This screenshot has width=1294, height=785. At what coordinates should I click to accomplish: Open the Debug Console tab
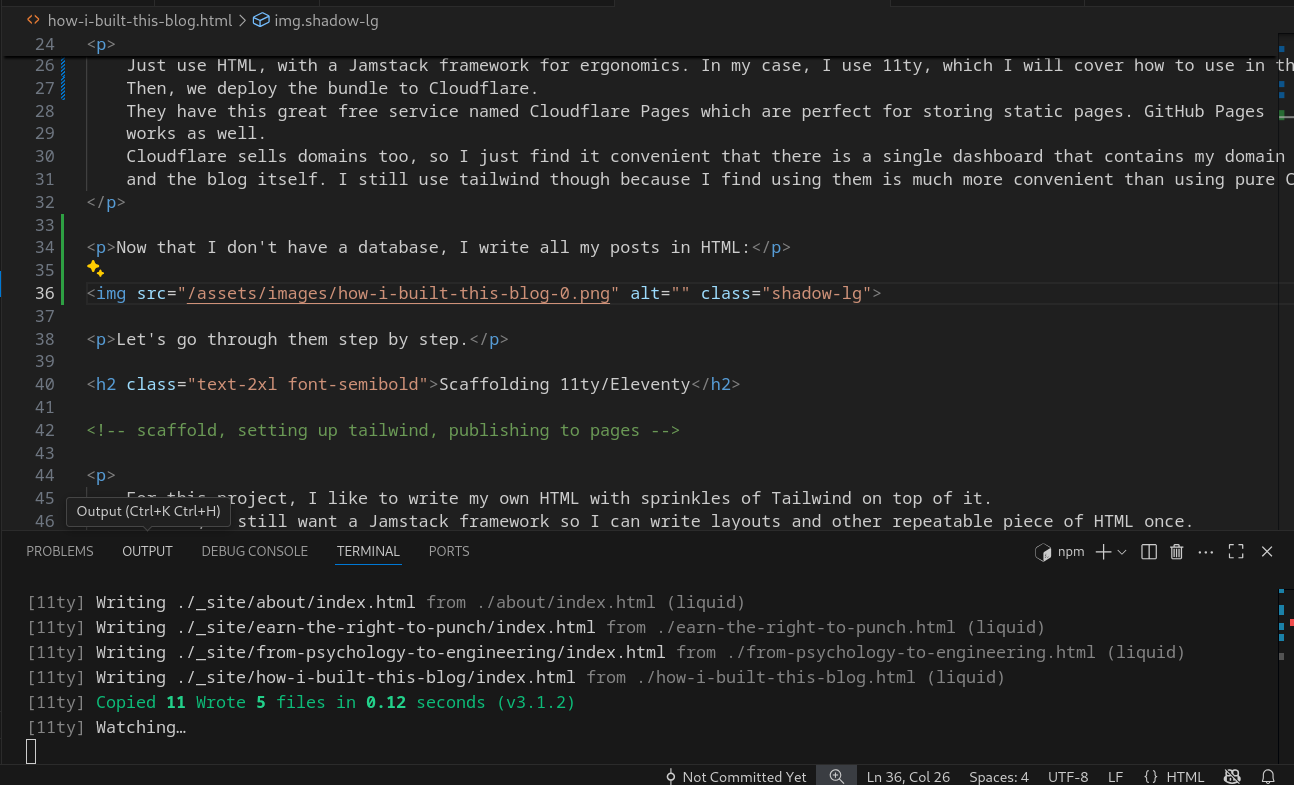click(254, 551)
